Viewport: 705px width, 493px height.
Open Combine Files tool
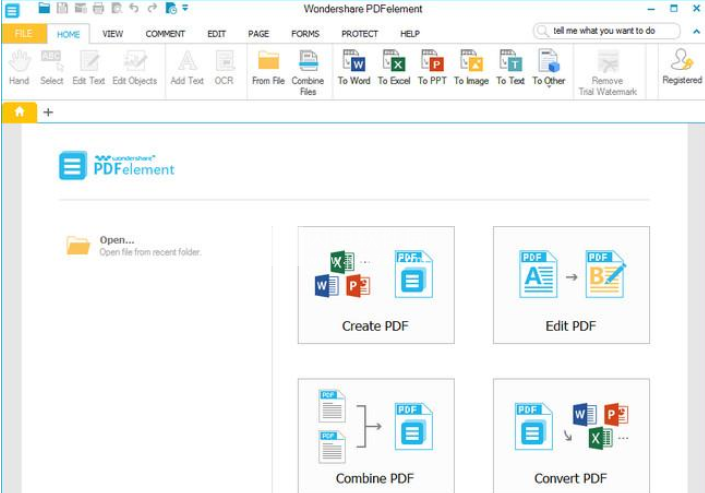(x=308, y=73)
